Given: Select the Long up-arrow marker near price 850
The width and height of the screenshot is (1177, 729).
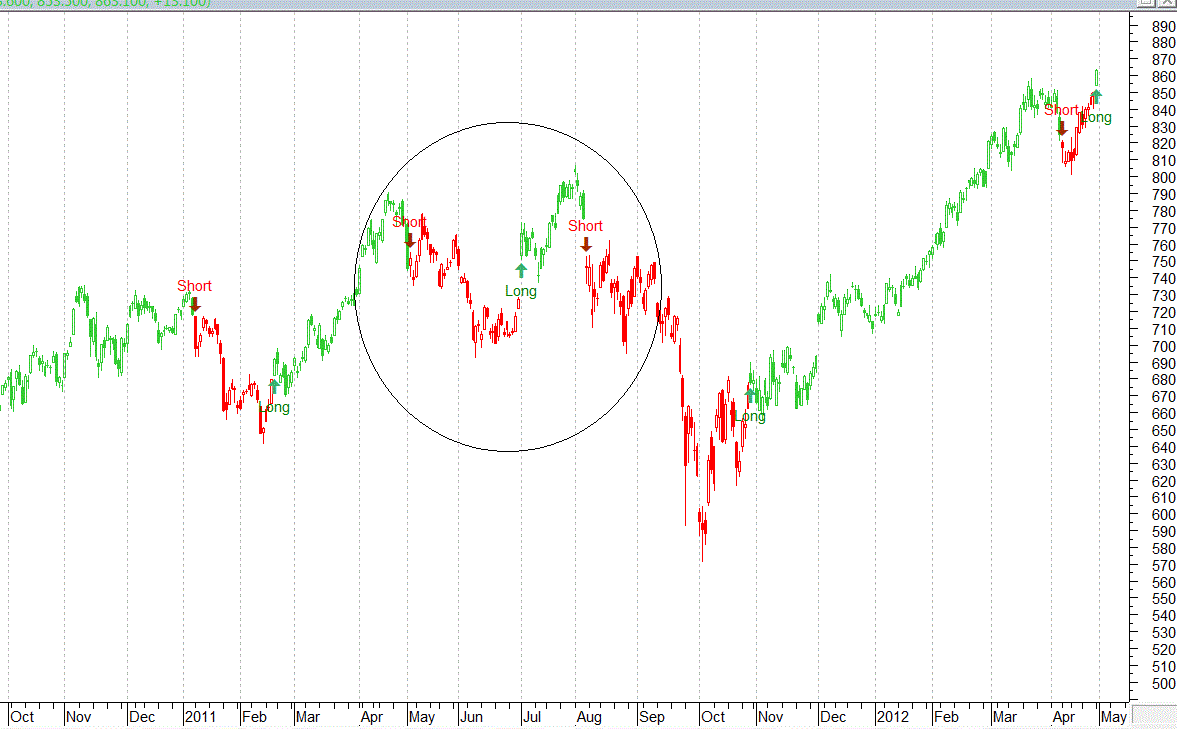Looking at the screenshot, I should [1097, 96].
